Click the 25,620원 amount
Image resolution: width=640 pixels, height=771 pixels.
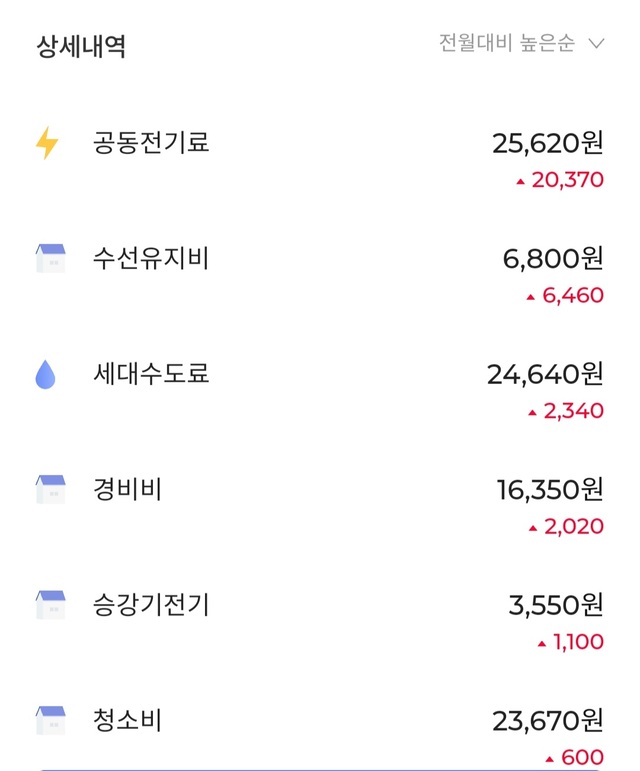click(x=548, y=143)
